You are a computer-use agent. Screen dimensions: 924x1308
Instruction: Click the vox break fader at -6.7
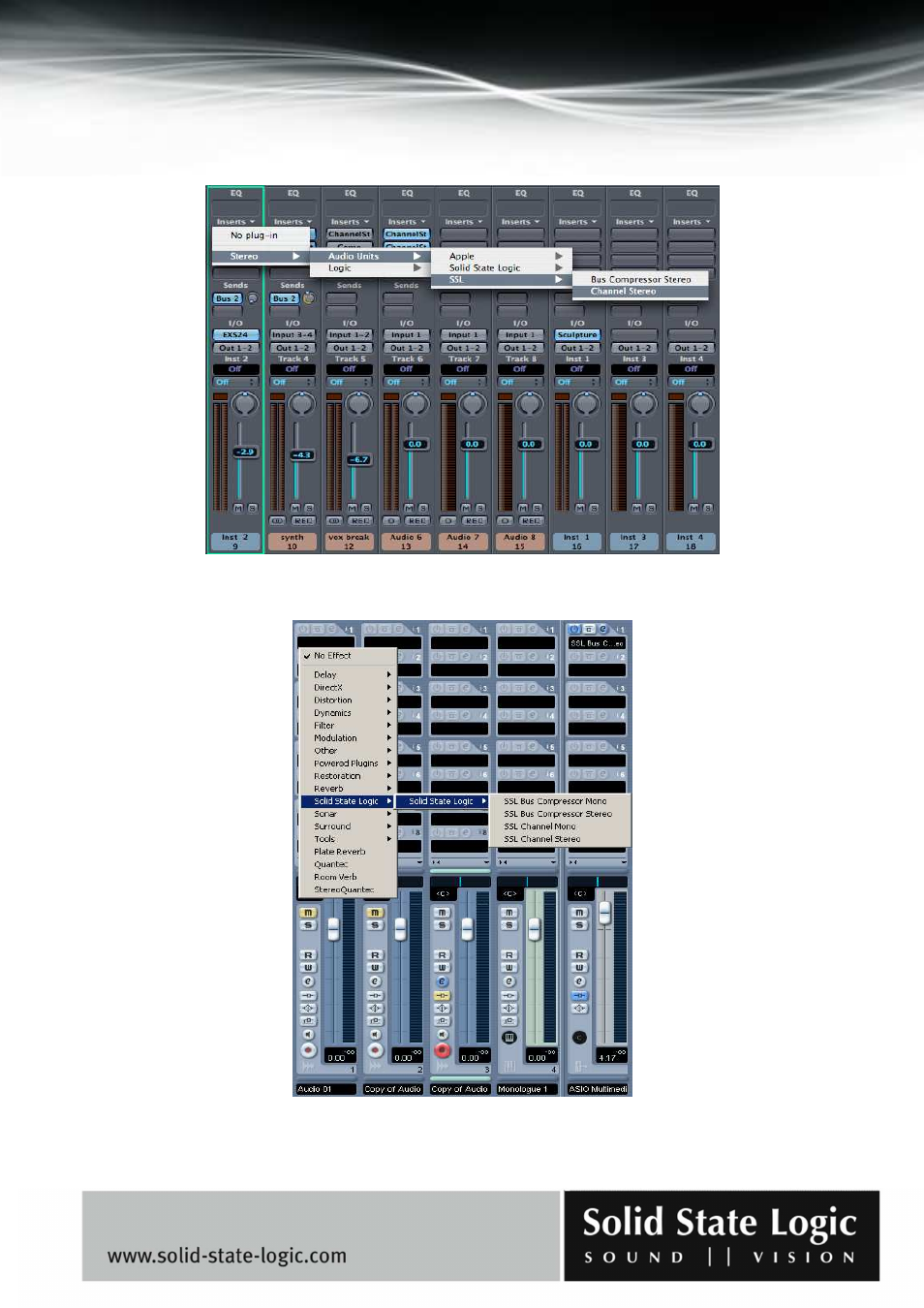coord(358,459)
